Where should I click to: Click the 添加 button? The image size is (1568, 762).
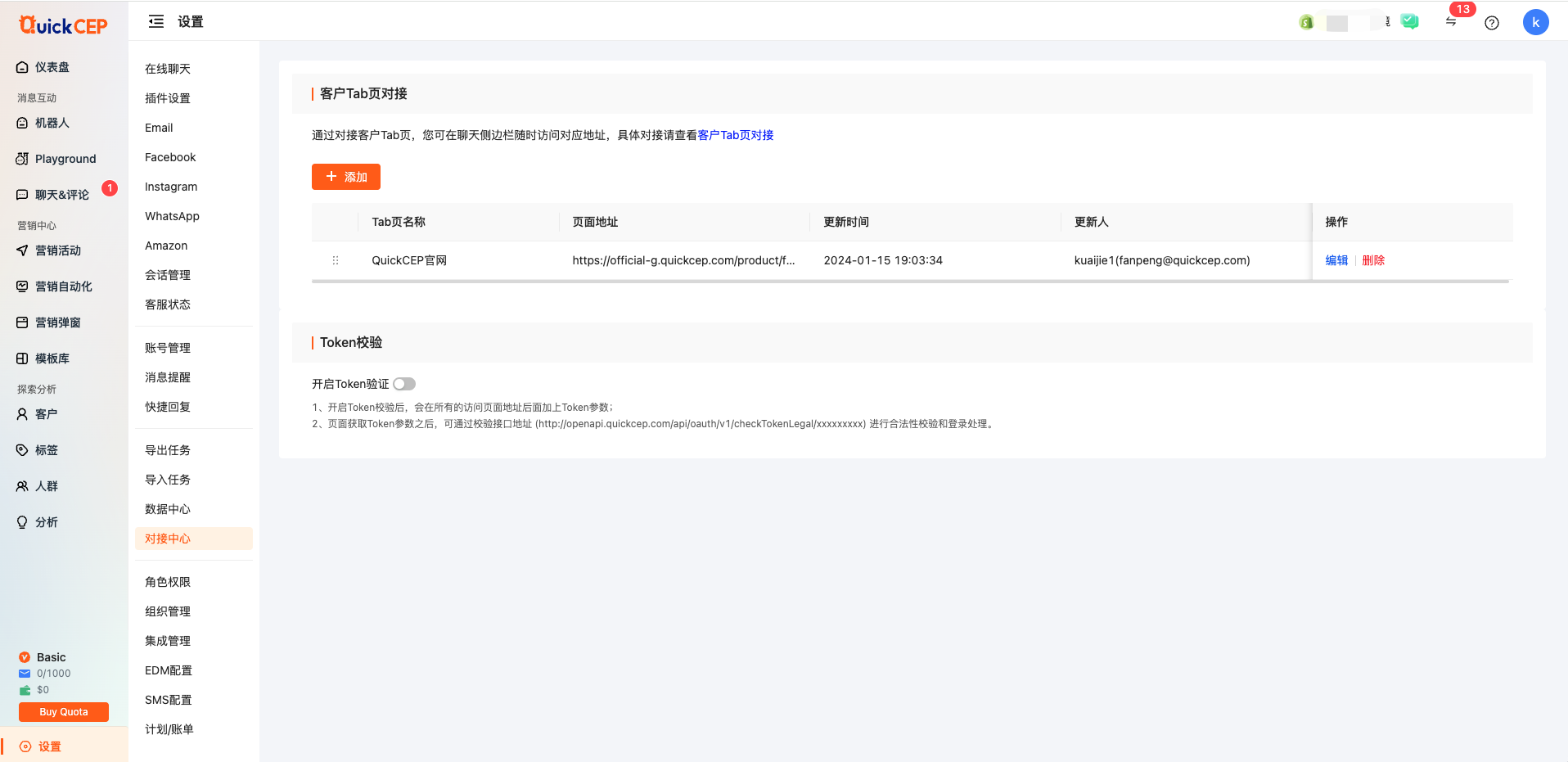pyautogui.click(x=346, y=177)
